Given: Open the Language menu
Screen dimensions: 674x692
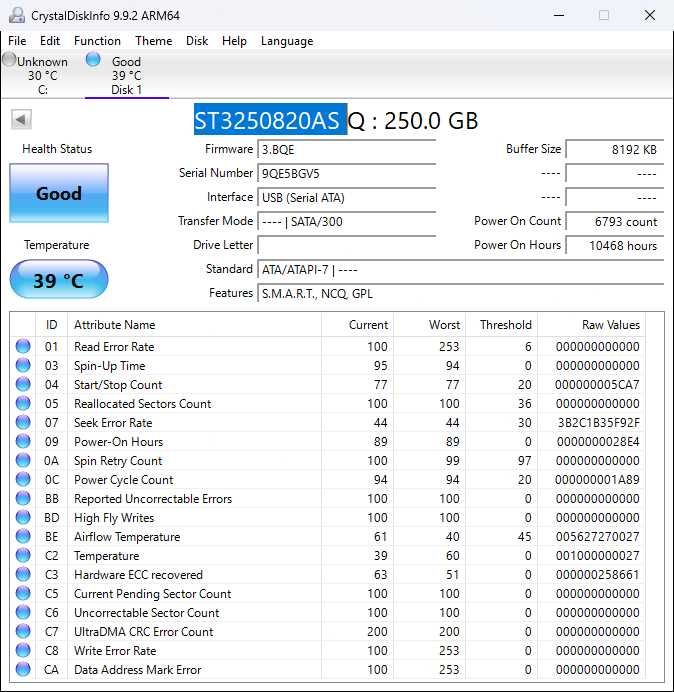Looking at the screenshot, I should pos(287,41).
